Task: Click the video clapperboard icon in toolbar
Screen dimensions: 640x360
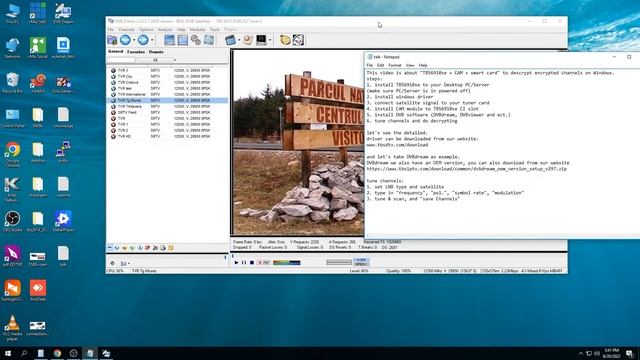Action: [230, 40]
